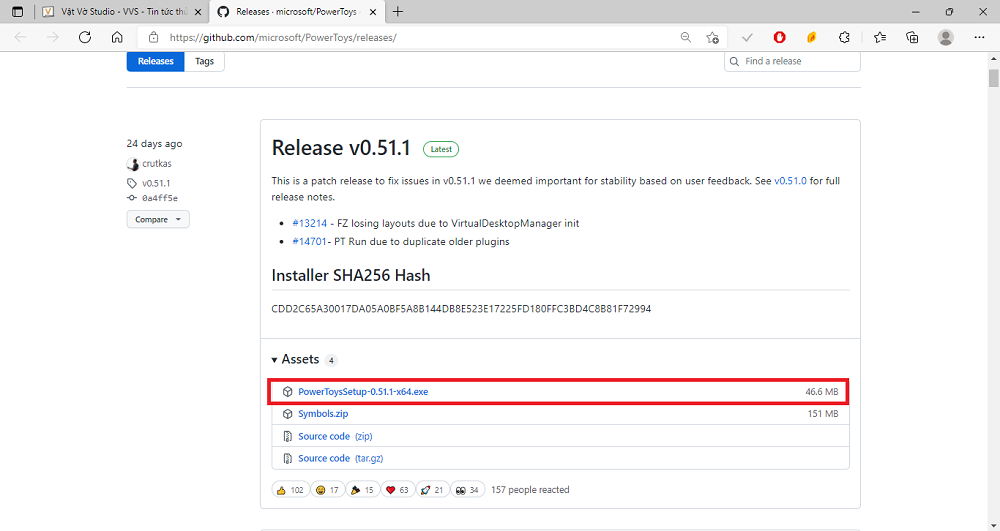
Task: Click the file icon beside Source code (zip)
Action: [x=288, y=437]
